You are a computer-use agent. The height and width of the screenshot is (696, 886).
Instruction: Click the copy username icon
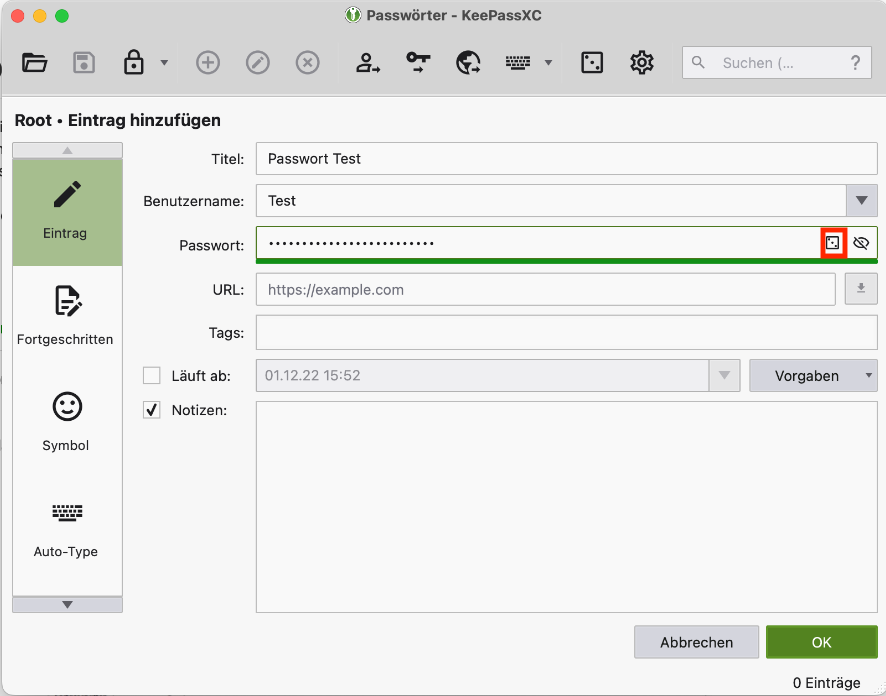click(368, 63)
